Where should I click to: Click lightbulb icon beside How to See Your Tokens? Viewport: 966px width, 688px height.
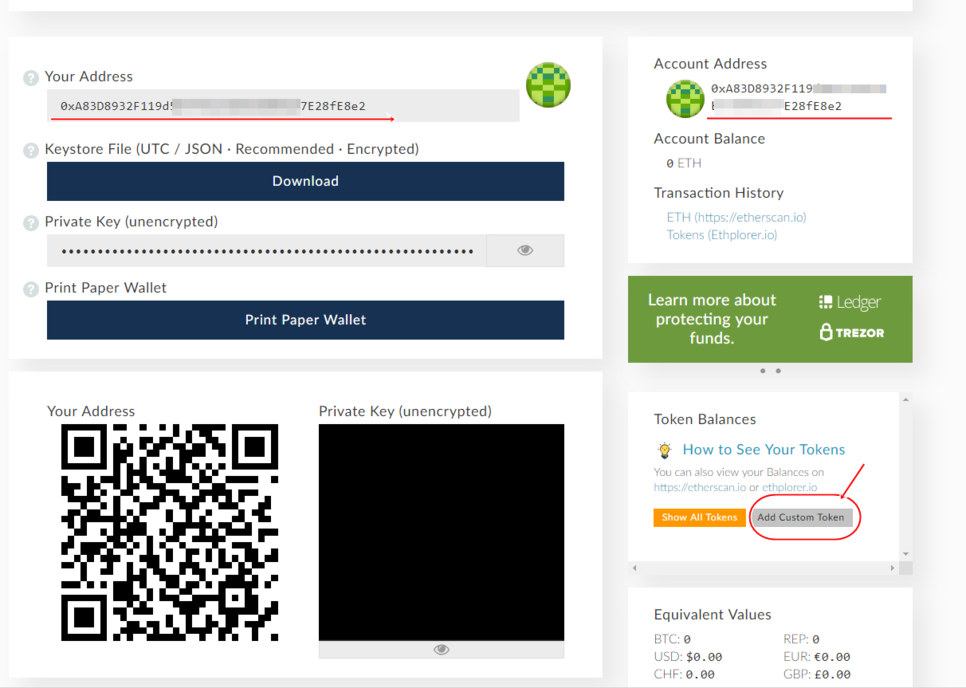tap(664, 450)
